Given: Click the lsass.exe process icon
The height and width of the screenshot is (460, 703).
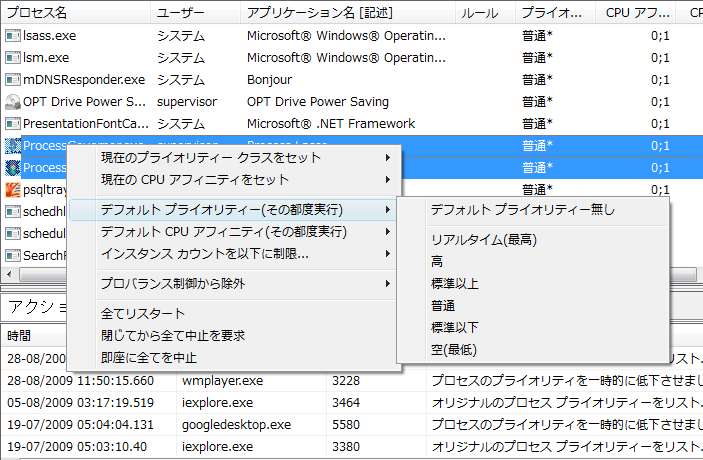Looking at the screenshot, I should 13,36.
